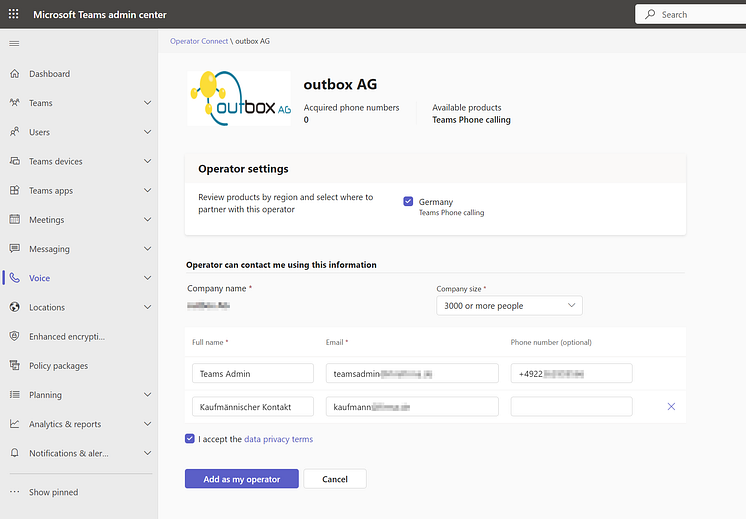Expand the Analytics & reports chevron
Image resolution: width=746 pixels, height=519 pixels.
147,424
